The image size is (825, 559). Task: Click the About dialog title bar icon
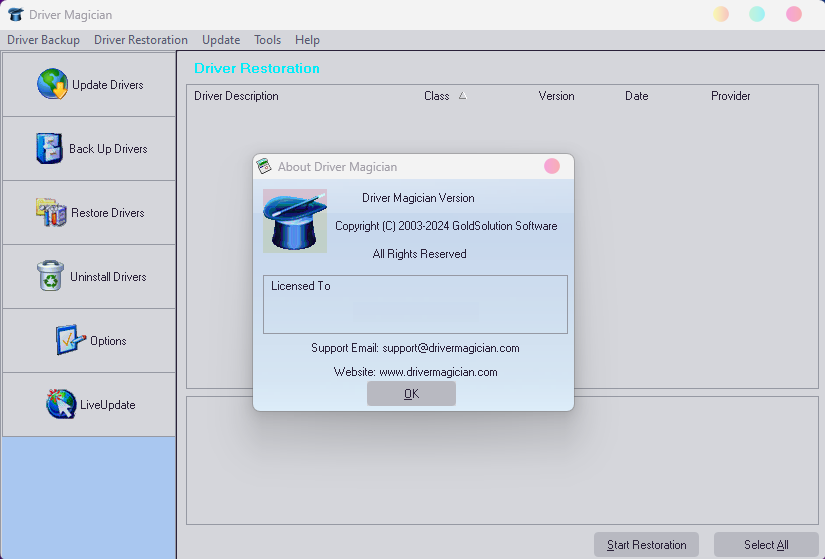pos(264,166)
